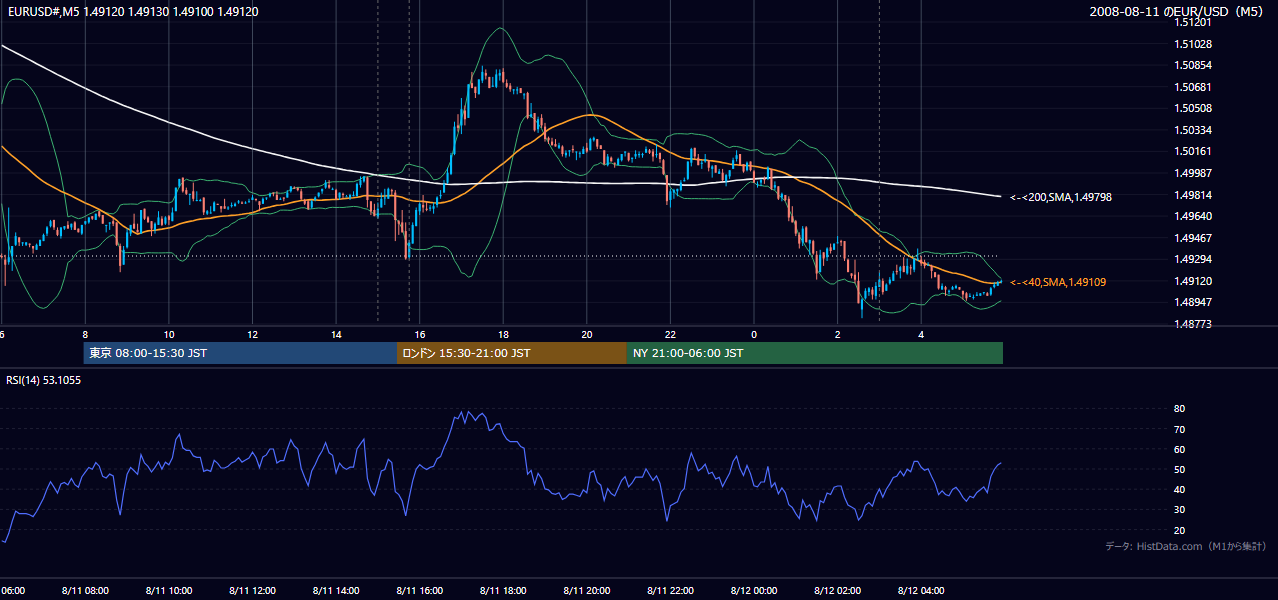
Task: Click the '8/12 00:00' bottom date label
Action: [754, 591]
